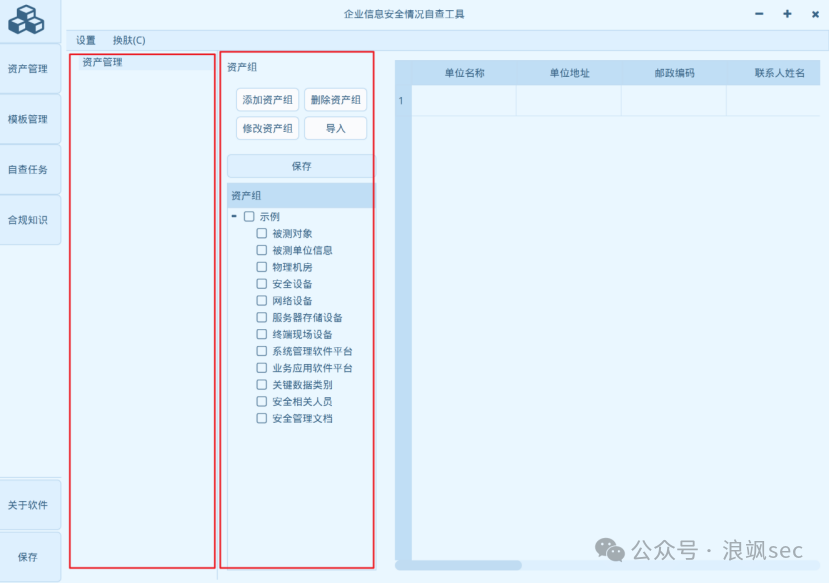This screenshot has height=583, width=829.
Task: Enable the 业务应用软件平台 checkbox
Action: [262, 368]
